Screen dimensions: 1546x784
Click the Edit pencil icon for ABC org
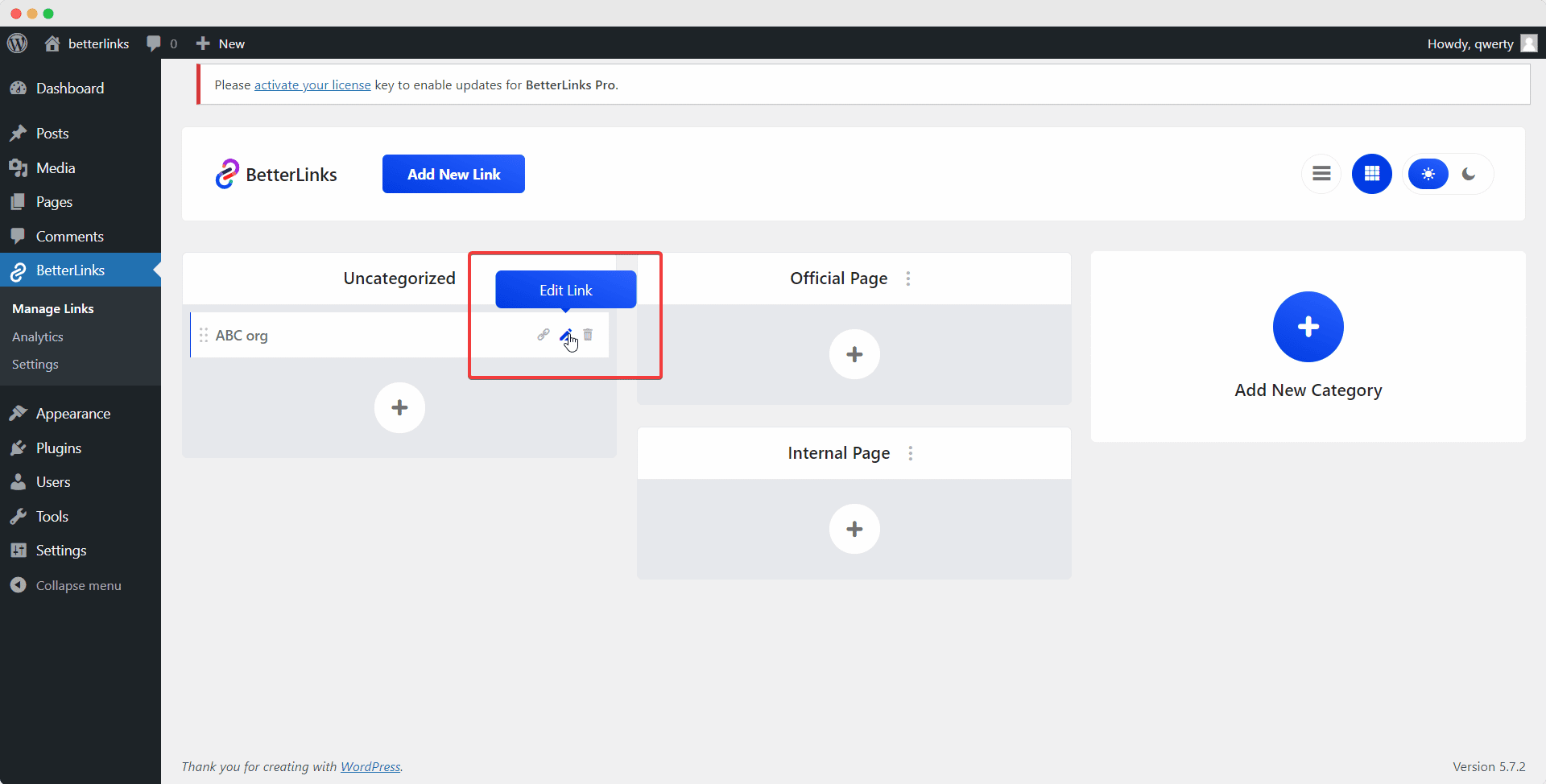point(567,335)
